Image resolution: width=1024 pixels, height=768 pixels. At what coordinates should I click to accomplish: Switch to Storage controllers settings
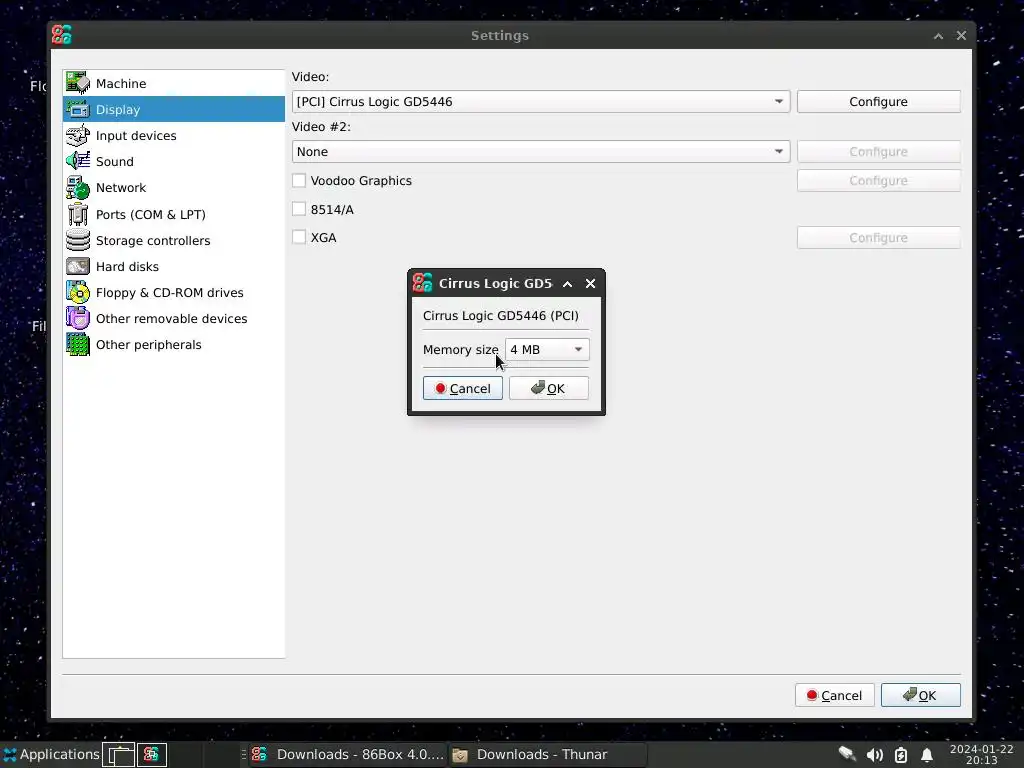(x=174, y=240)
